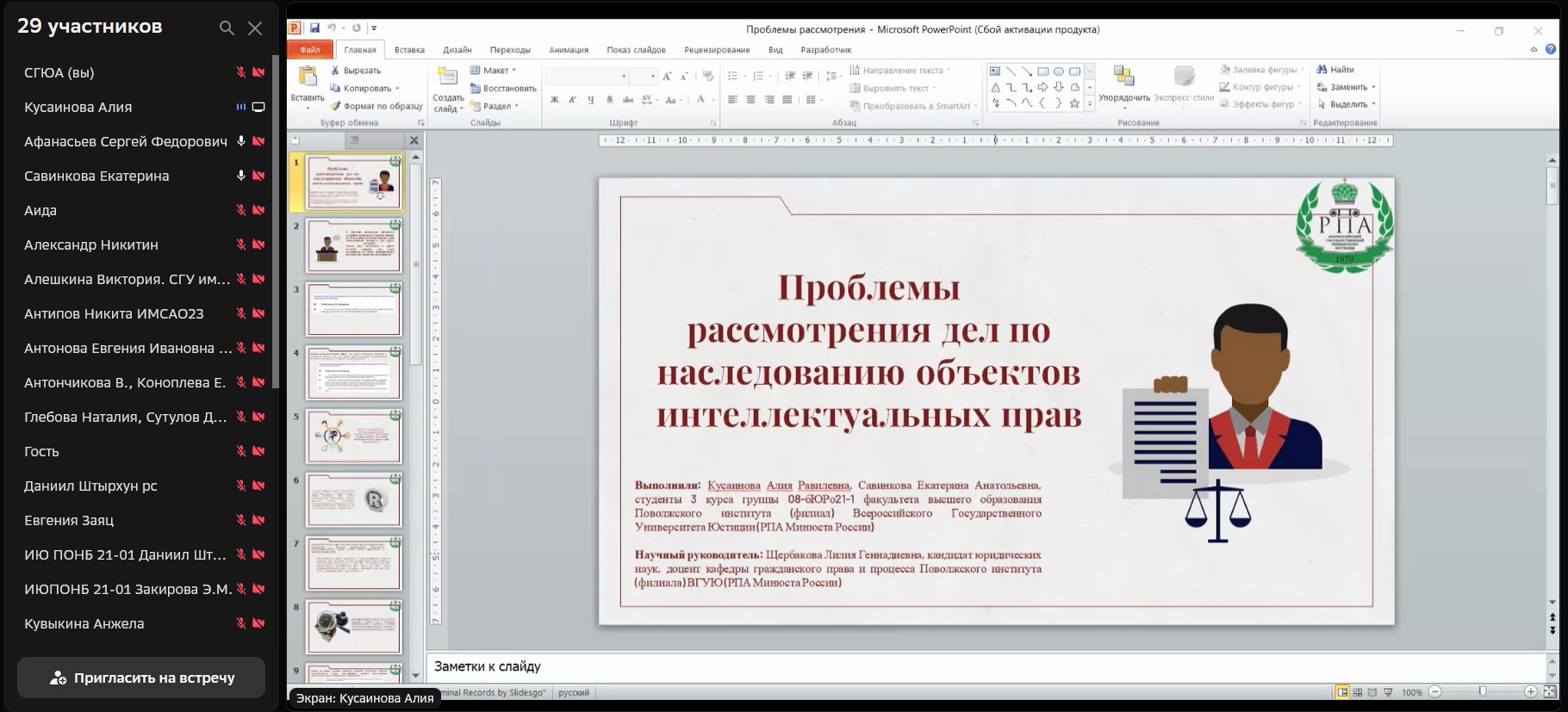Switch to the Анимация tab

(569, 50)
